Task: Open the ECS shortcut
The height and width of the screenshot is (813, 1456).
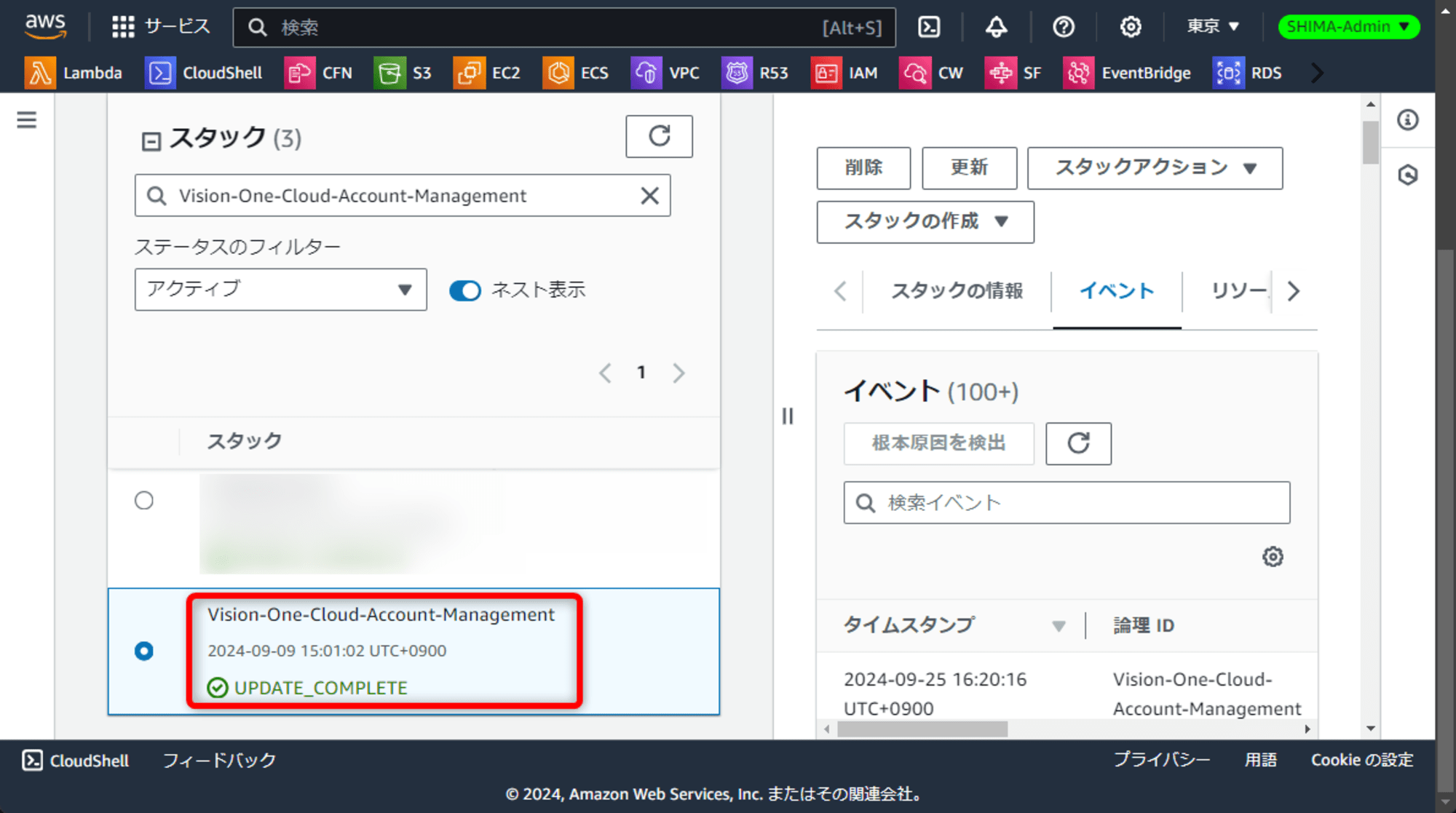Action: coord(575,73)
